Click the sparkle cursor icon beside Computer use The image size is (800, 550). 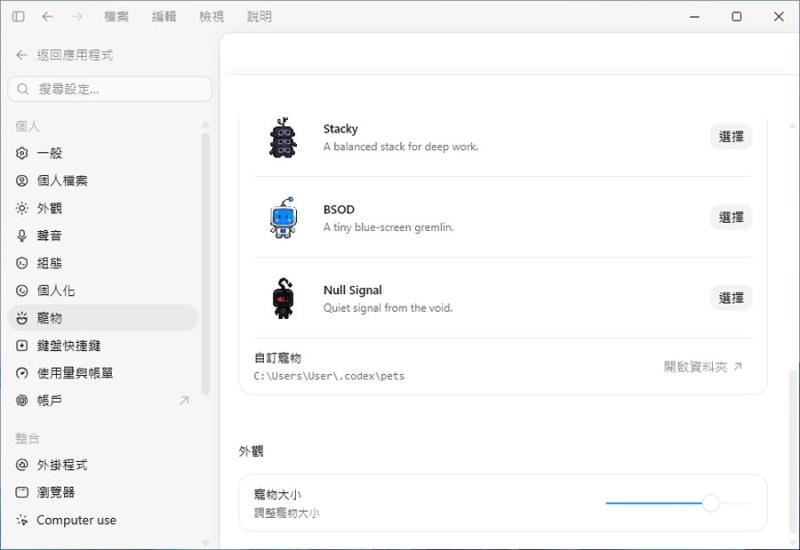click(x=22, y=520)
